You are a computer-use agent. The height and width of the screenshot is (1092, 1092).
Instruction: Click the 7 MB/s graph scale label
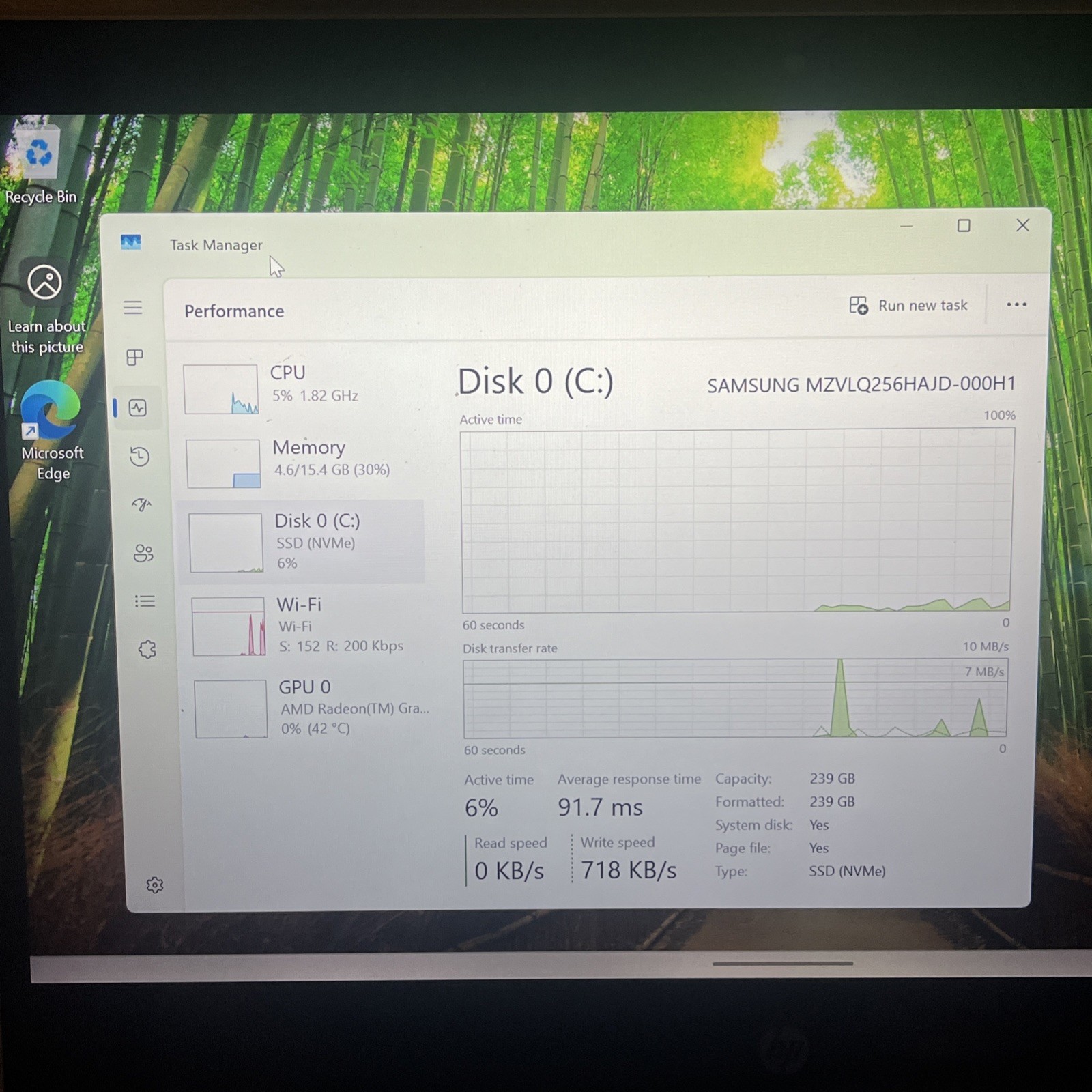(x=984, y=672)
